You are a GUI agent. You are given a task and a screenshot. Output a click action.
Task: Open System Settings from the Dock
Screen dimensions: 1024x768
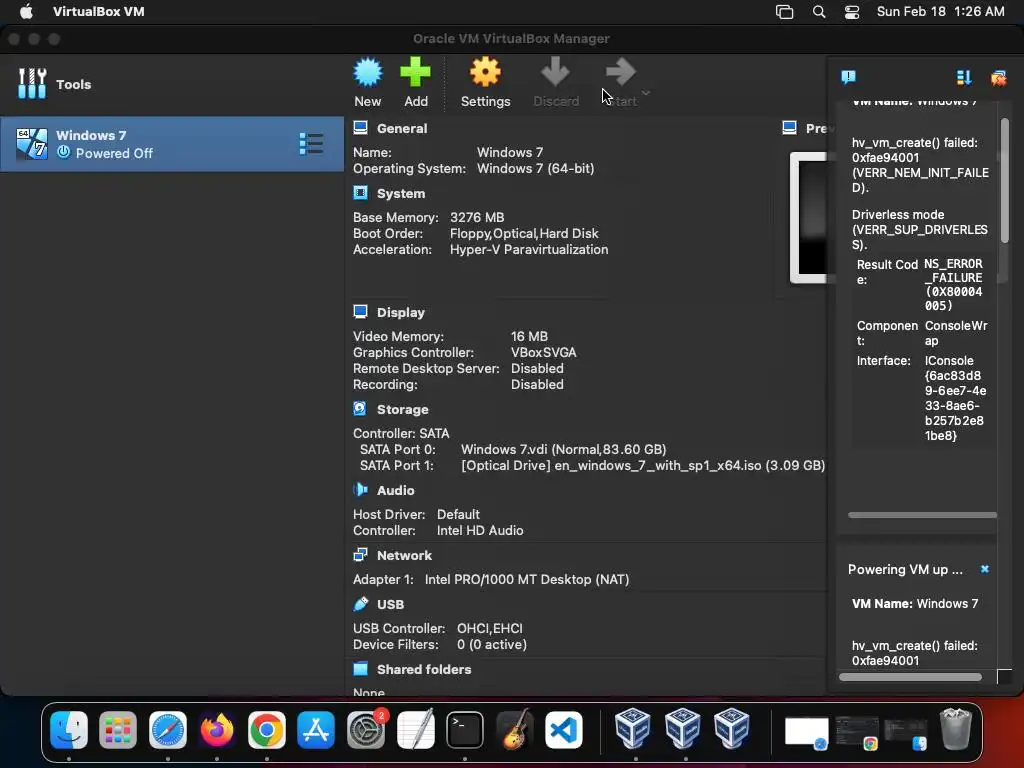(366, 730)
